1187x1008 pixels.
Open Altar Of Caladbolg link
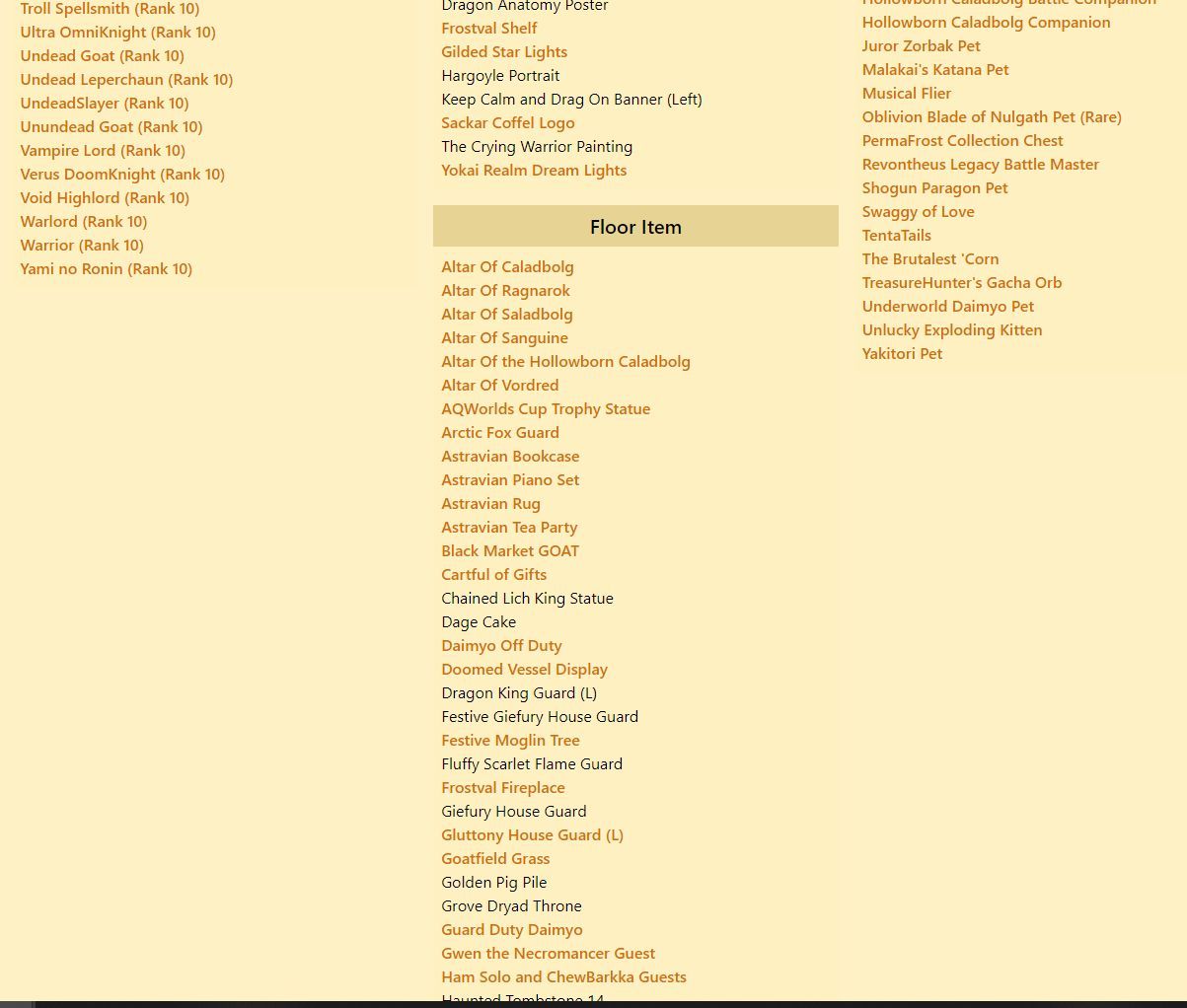point(507,266)
